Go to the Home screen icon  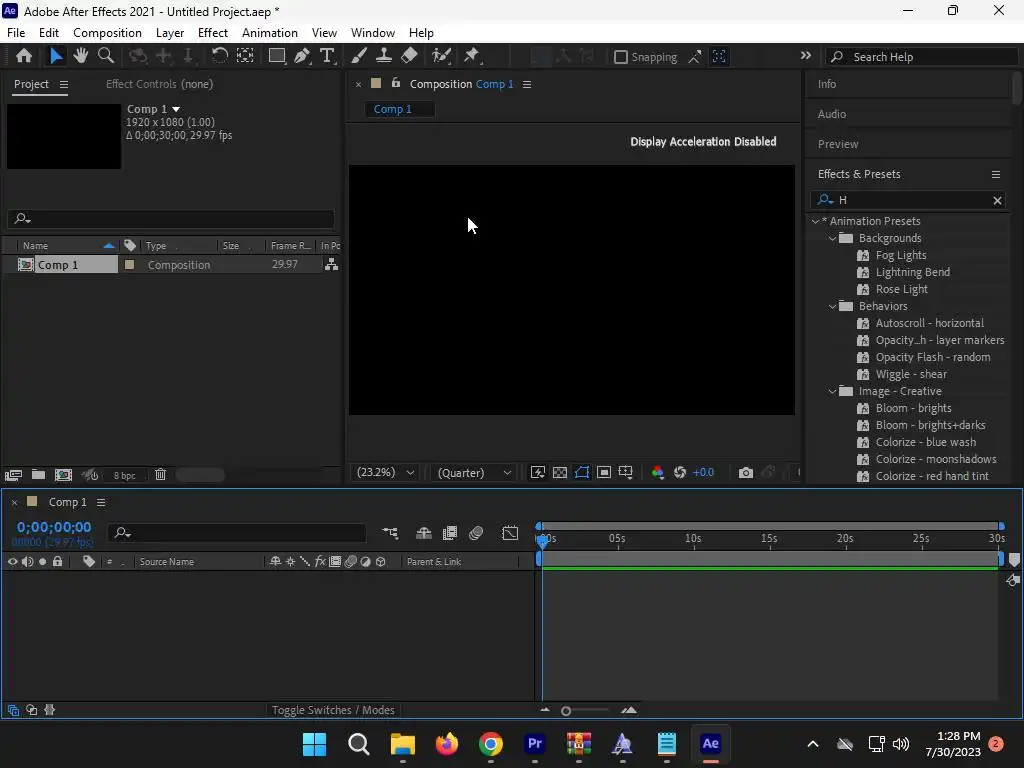[24, 56]
